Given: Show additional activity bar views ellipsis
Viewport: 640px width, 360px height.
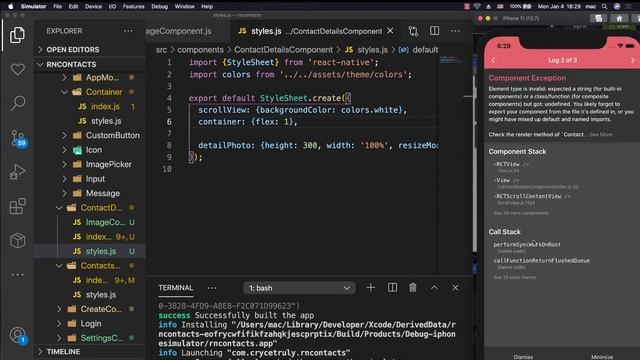Looking at the screenshot, I should [17, 275].
